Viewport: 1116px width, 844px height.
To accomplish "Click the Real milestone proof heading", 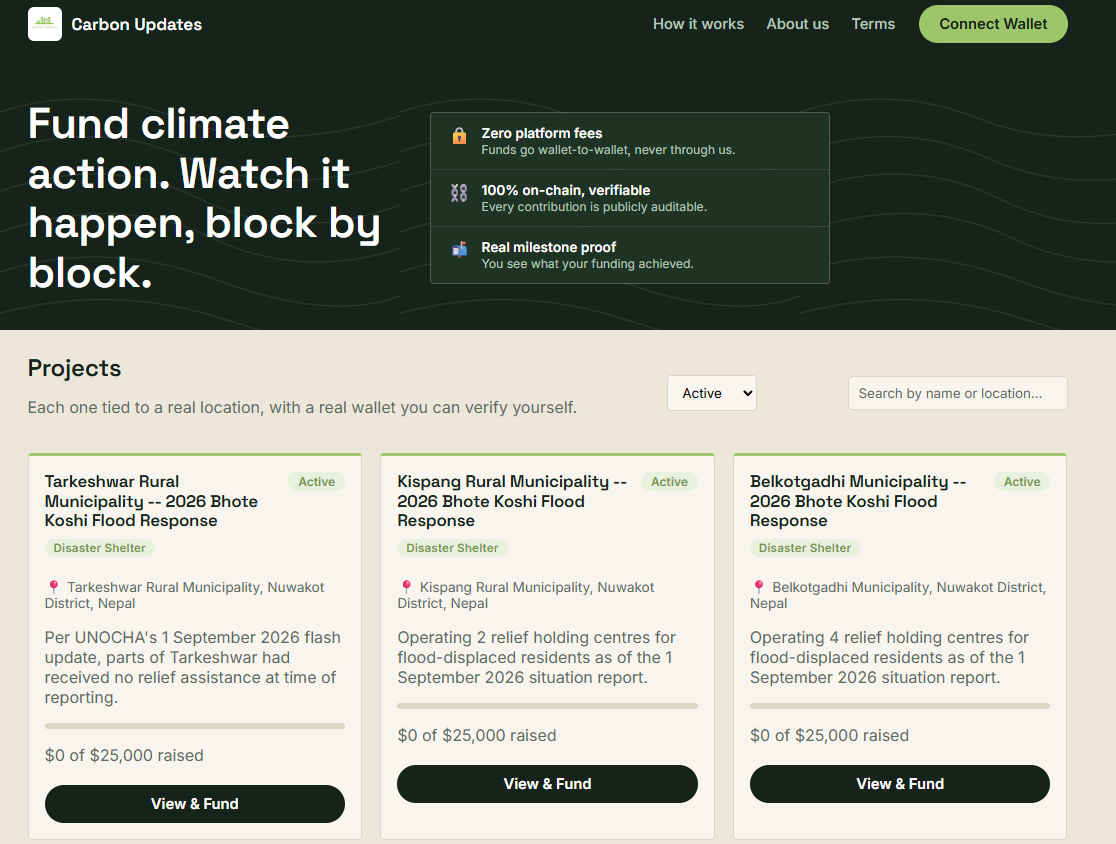I will (549, 247).
